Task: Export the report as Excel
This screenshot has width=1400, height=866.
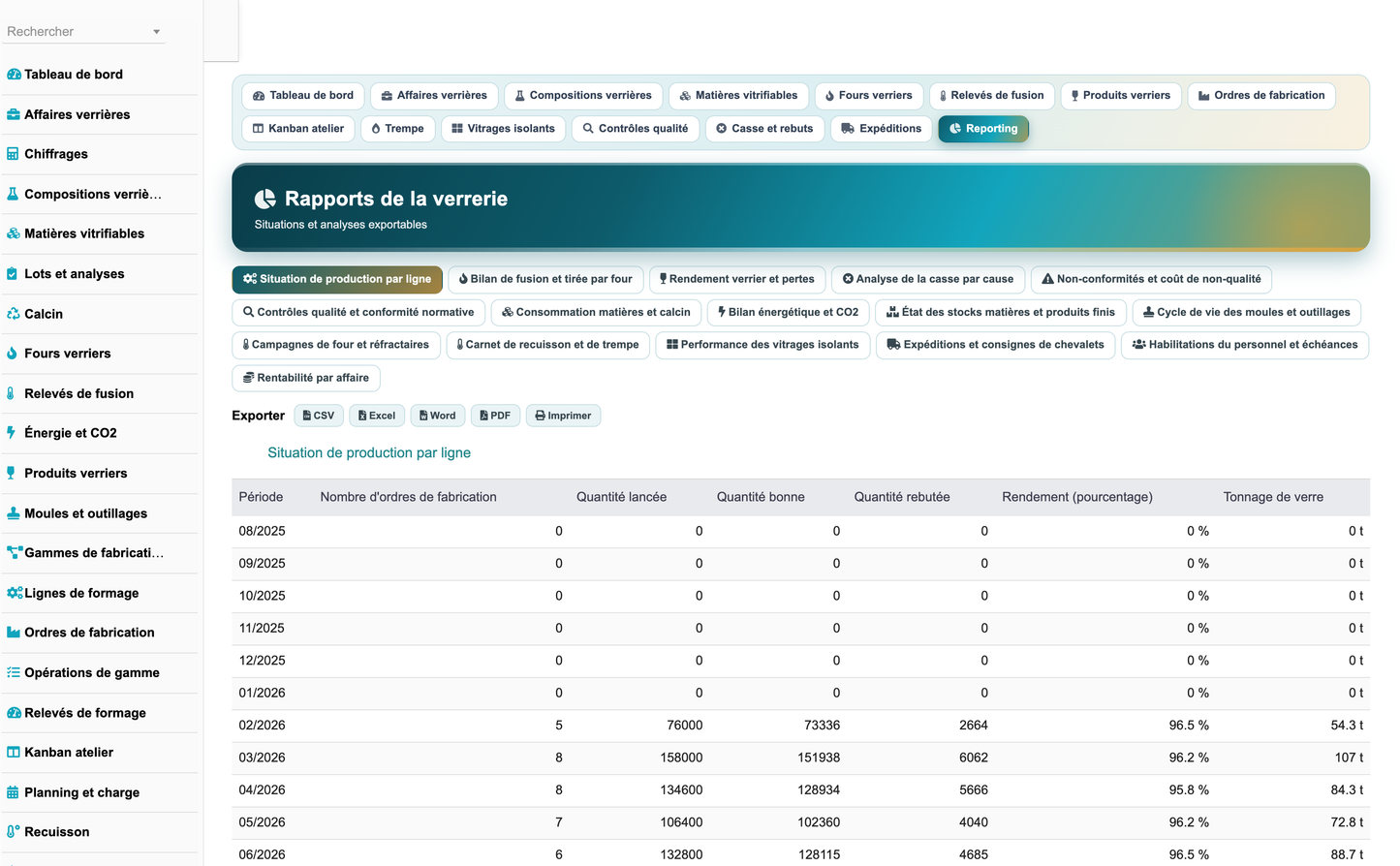Action: pyautogui.click(x=377, y=416)
